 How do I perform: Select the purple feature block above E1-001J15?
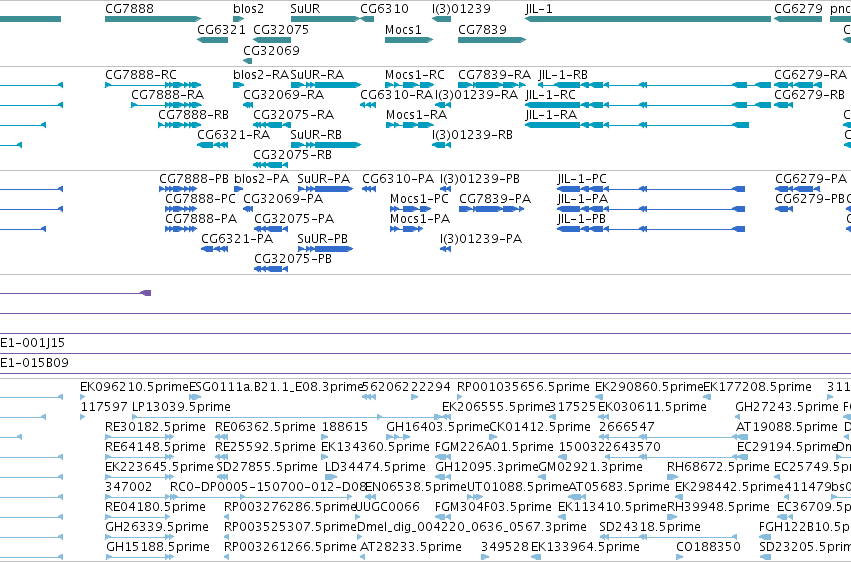click(x=145, y=293)
